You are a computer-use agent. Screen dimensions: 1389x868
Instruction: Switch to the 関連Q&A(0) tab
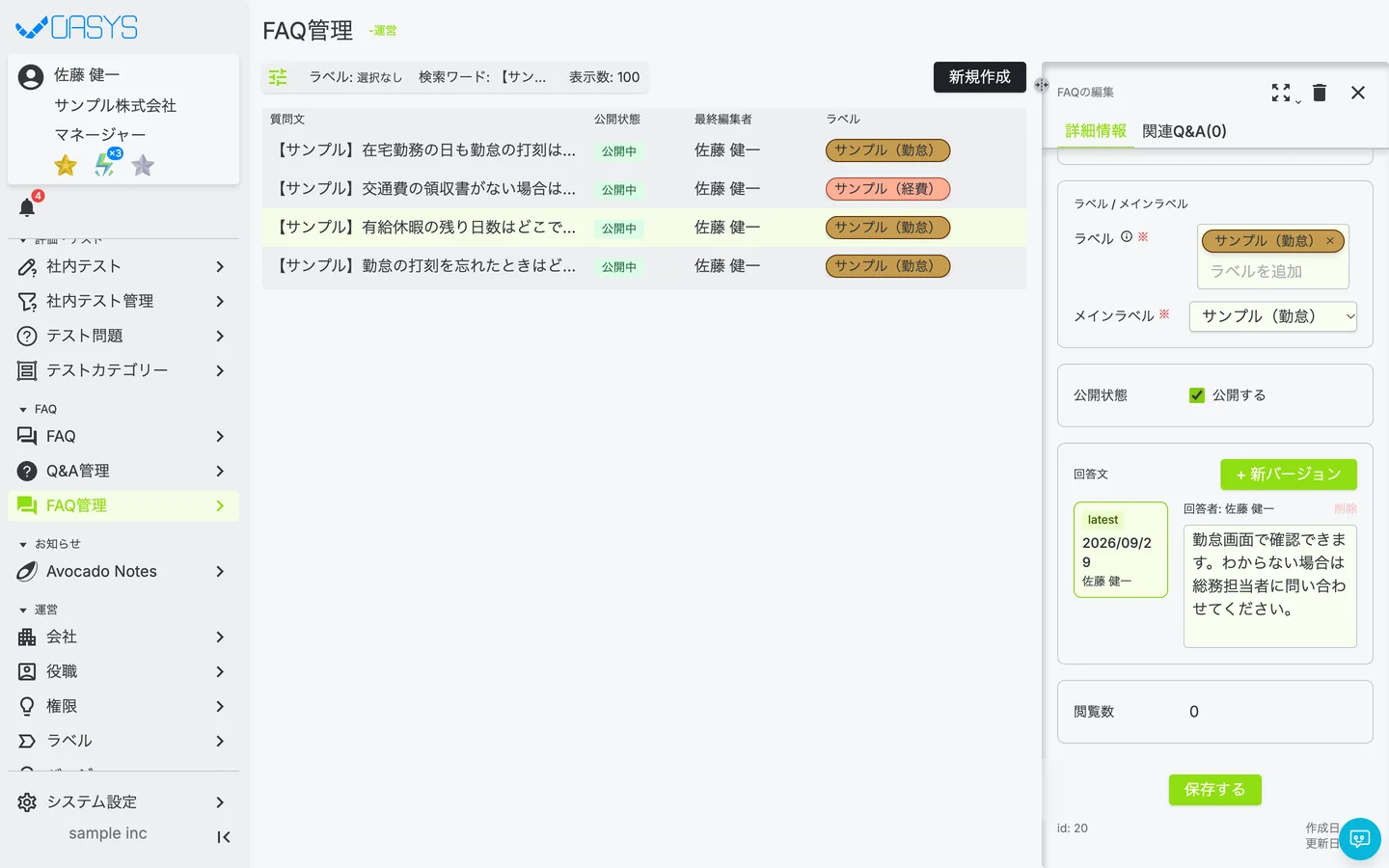coord(1185,131)
